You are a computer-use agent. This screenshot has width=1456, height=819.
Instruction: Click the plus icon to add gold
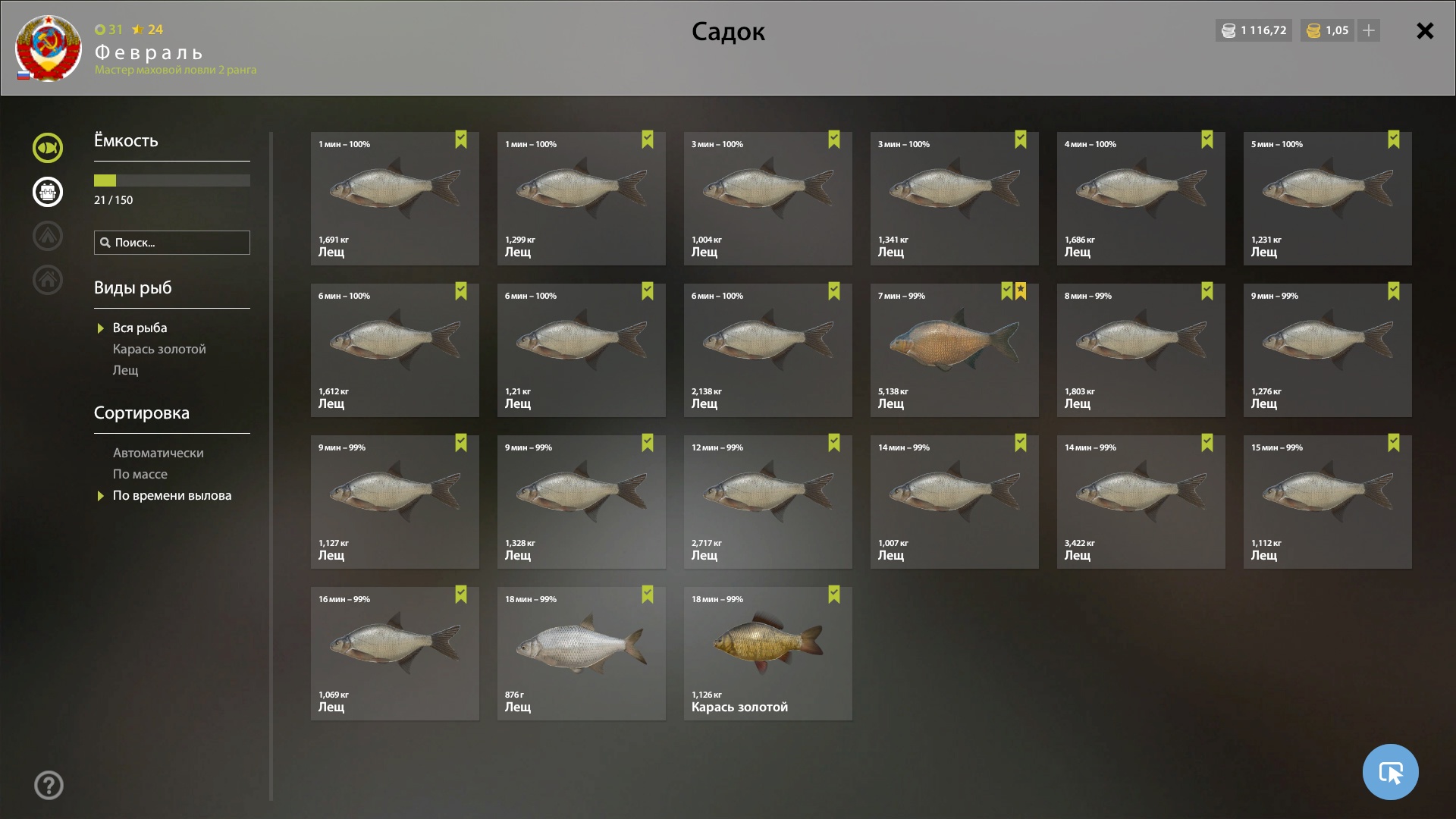(x=1369, y=30)
